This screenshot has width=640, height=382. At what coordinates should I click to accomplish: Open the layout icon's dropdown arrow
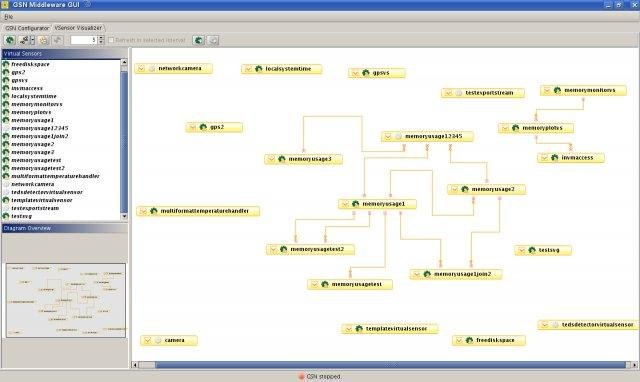point(33,40)
